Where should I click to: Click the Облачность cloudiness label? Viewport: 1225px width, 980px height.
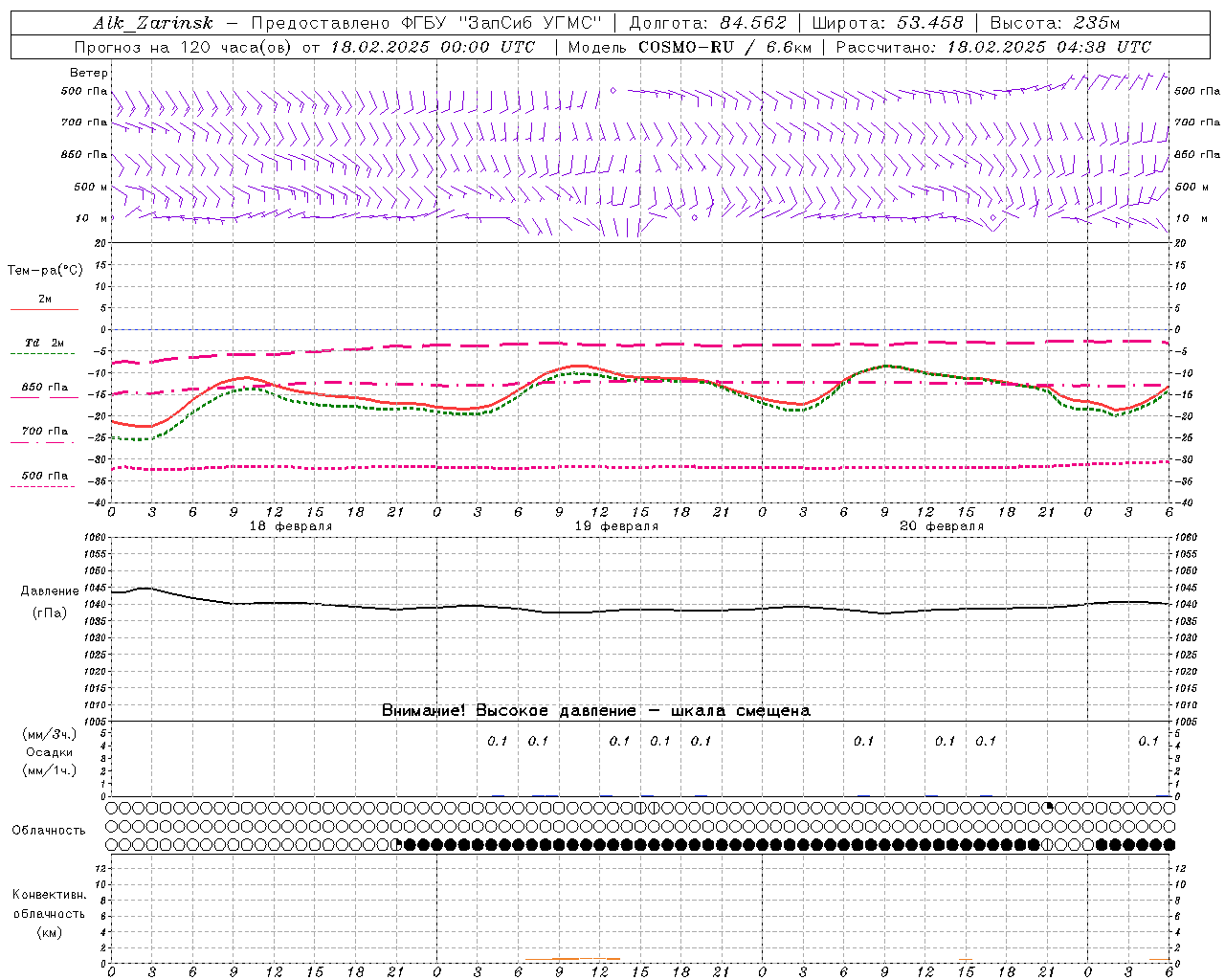pyautogui.click(x=49, y=831)
